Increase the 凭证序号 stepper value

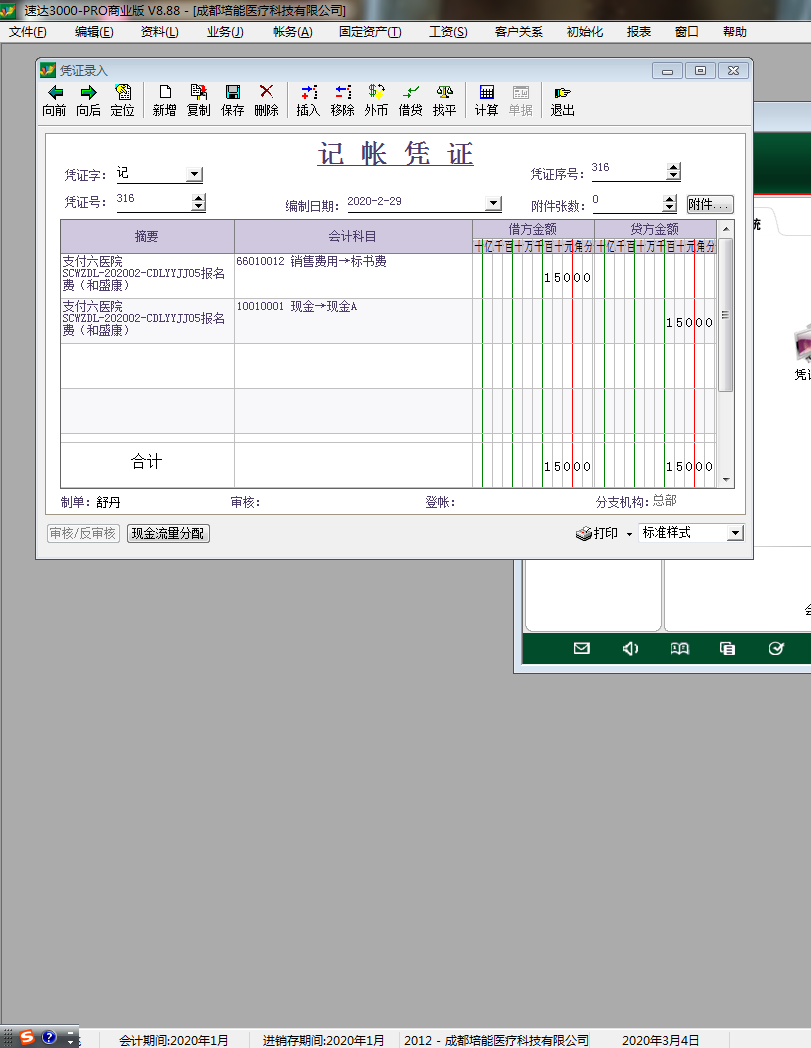(x=673, y=168)
